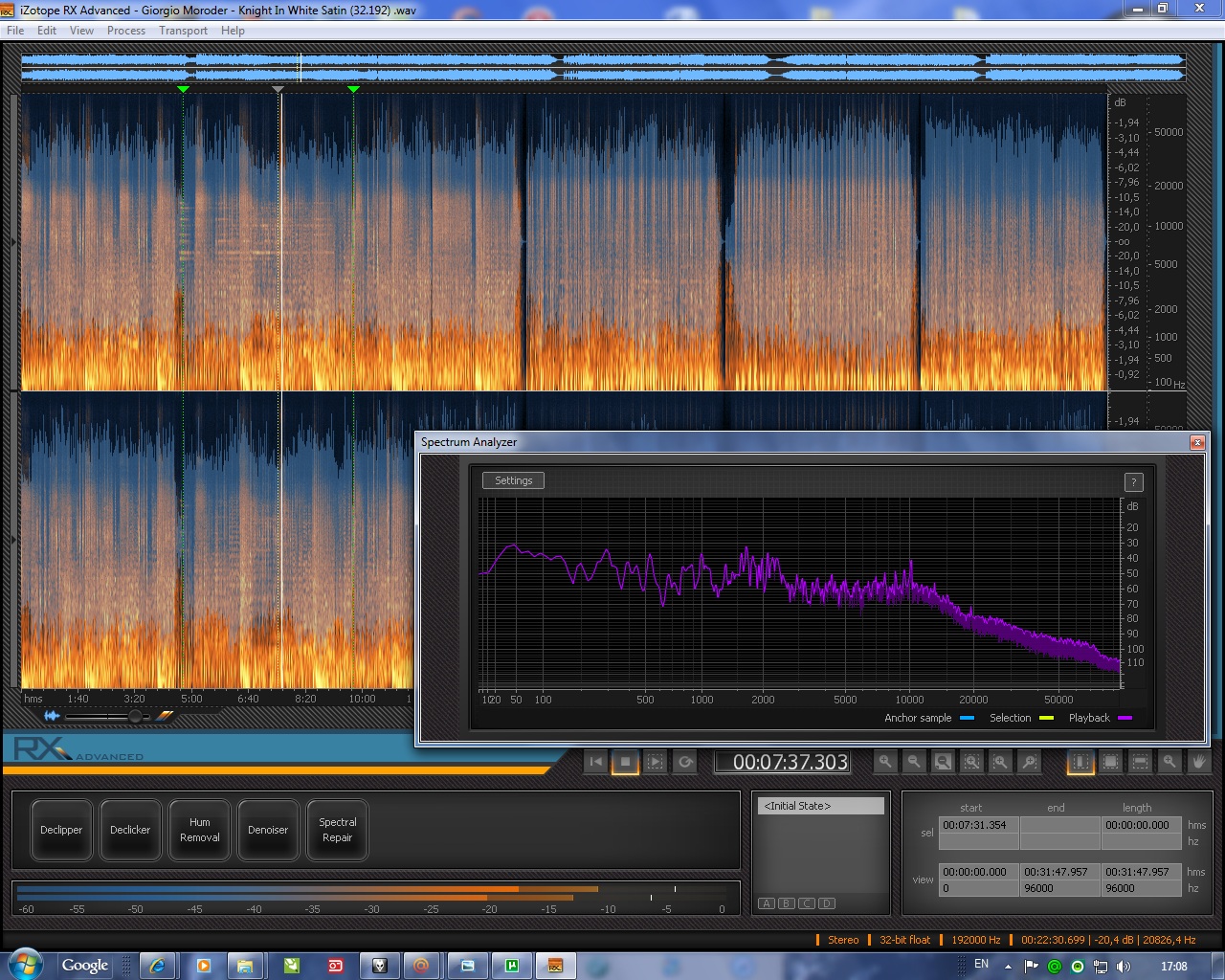Click the play selection button
Screen dimensions: 1225x980
tap(656, 762)
